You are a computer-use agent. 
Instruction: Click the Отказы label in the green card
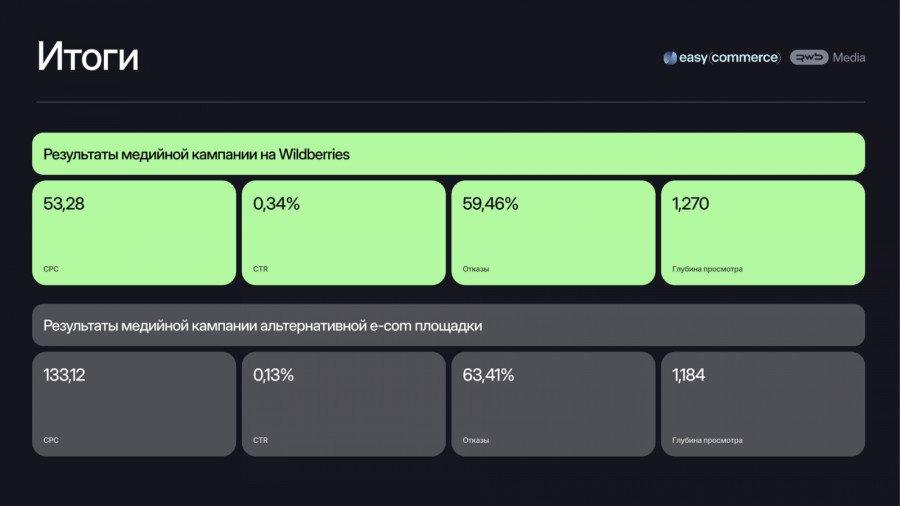coord(476,269)
